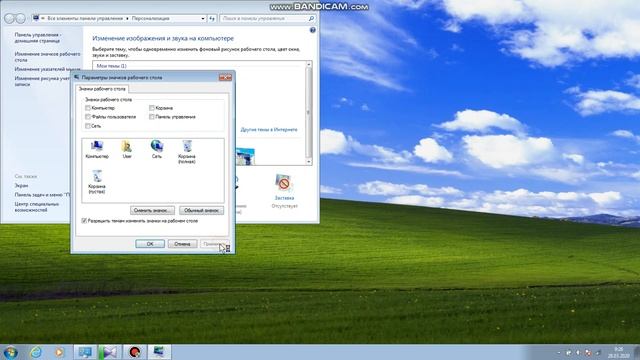Open Изменение указателей мыши link
Screen dimensions: 640x360
47,69
